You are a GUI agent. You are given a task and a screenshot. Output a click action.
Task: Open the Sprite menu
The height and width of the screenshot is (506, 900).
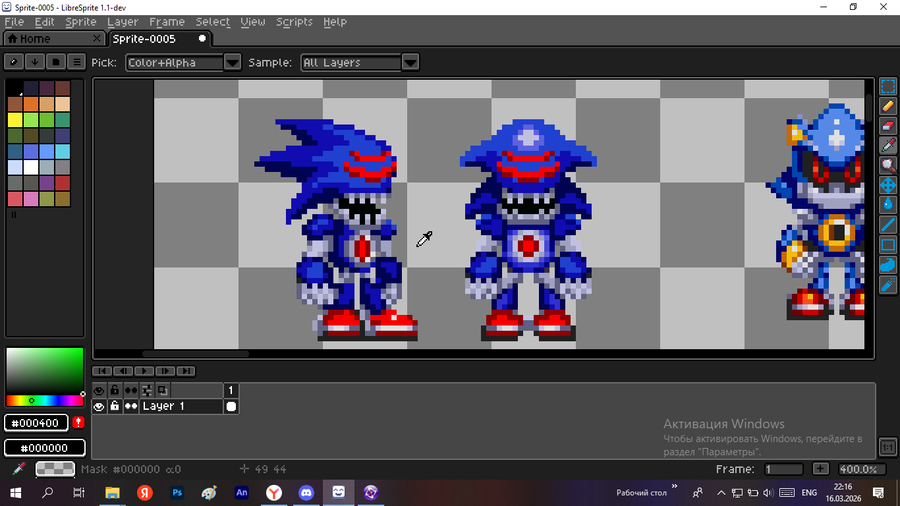pyautogui.click(x=80, y=22)
